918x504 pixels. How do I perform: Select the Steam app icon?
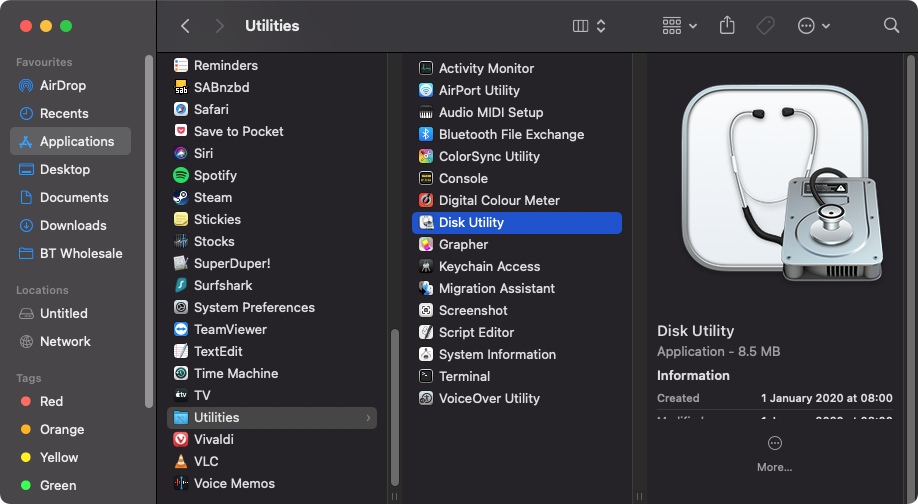(181, 197)
